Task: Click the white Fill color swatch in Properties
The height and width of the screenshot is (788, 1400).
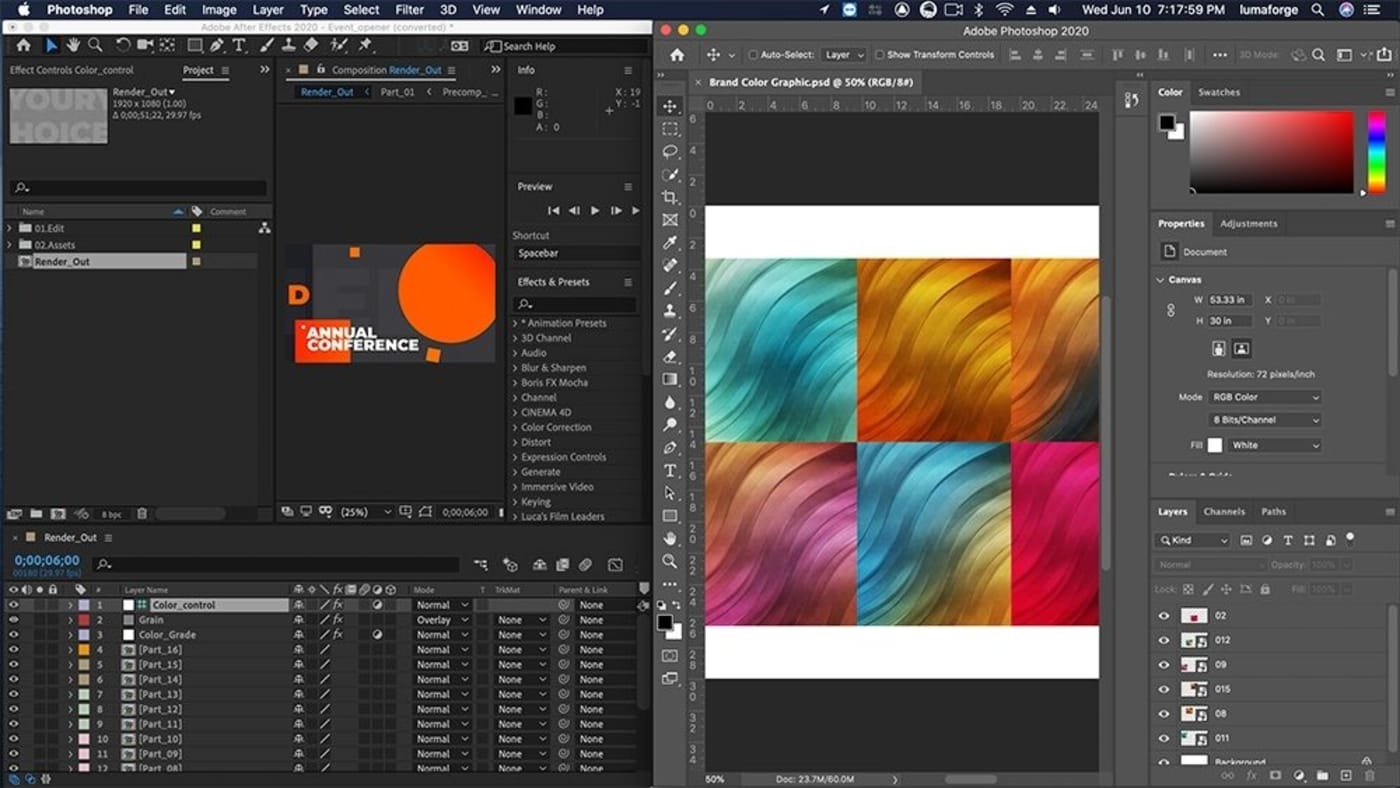Action: pos(1215,445)
